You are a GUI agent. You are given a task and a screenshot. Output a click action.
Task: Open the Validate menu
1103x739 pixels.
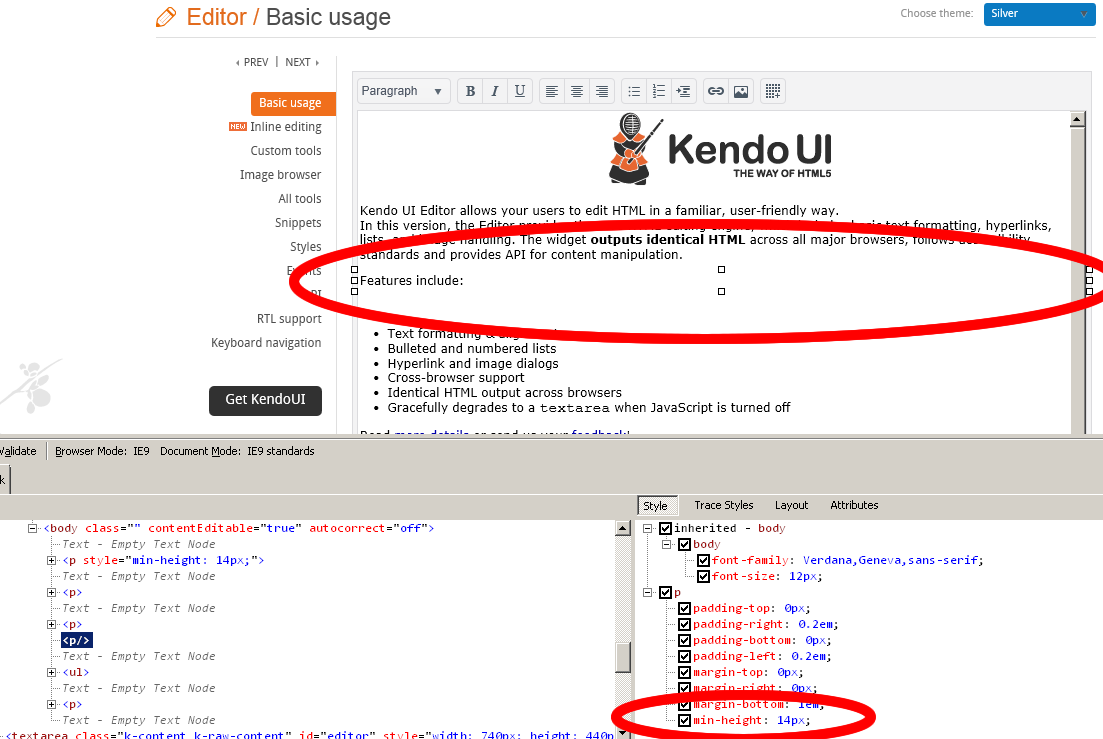tap(18, 451)
